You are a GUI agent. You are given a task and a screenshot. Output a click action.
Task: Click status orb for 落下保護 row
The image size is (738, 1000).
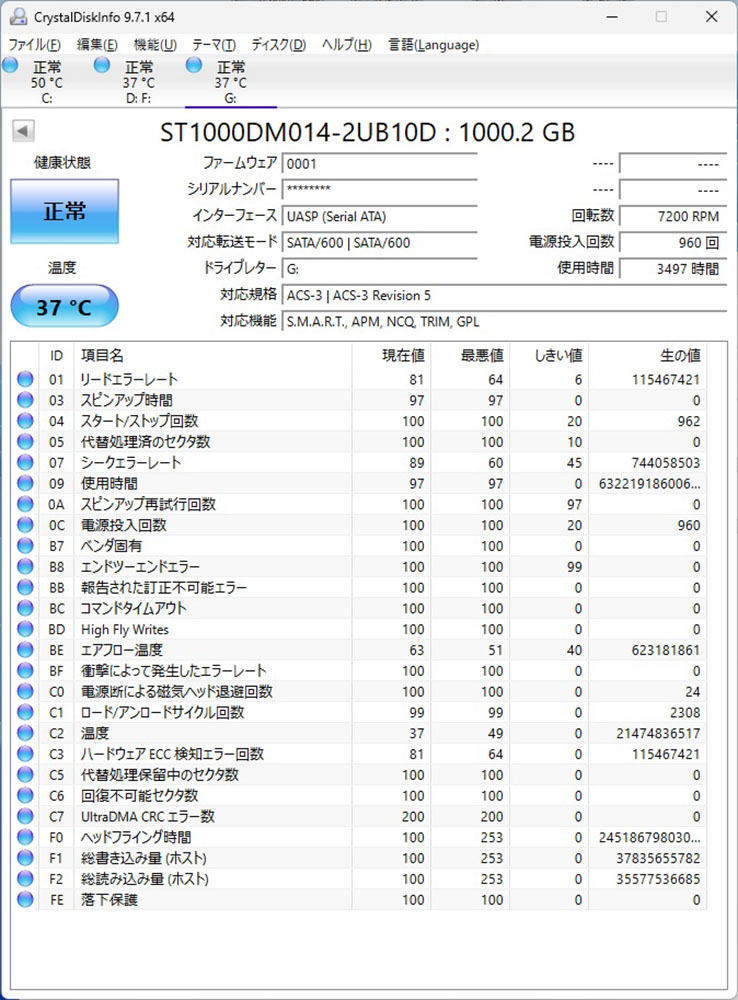tap(25, 900)
